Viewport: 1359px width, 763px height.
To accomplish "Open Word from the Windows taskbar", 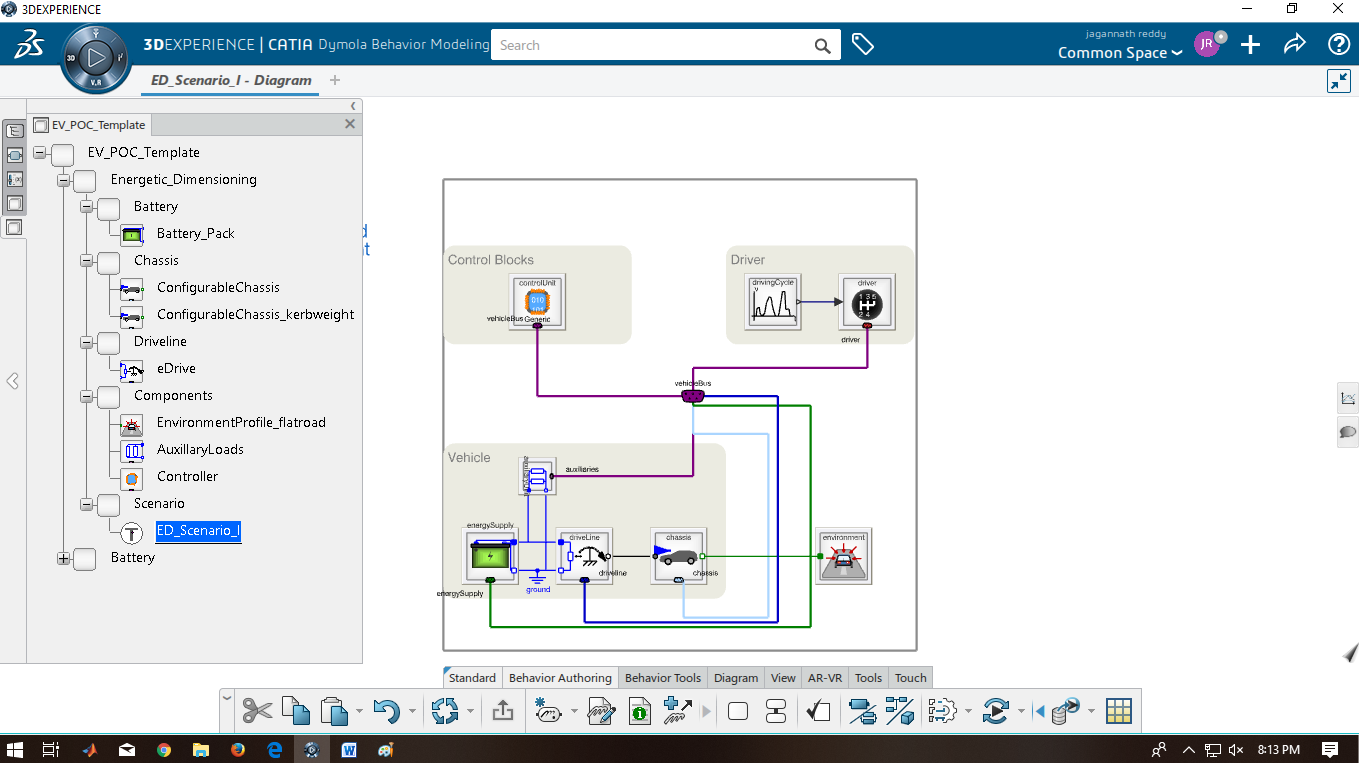I will [349, 748].
